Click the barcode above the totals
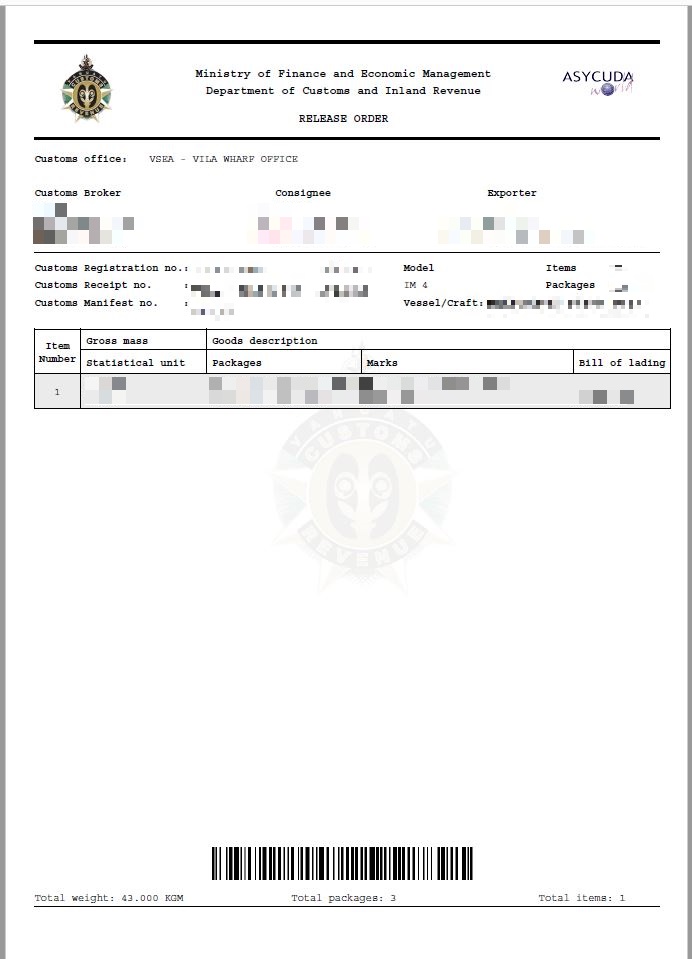 click(x=342, y=863)
